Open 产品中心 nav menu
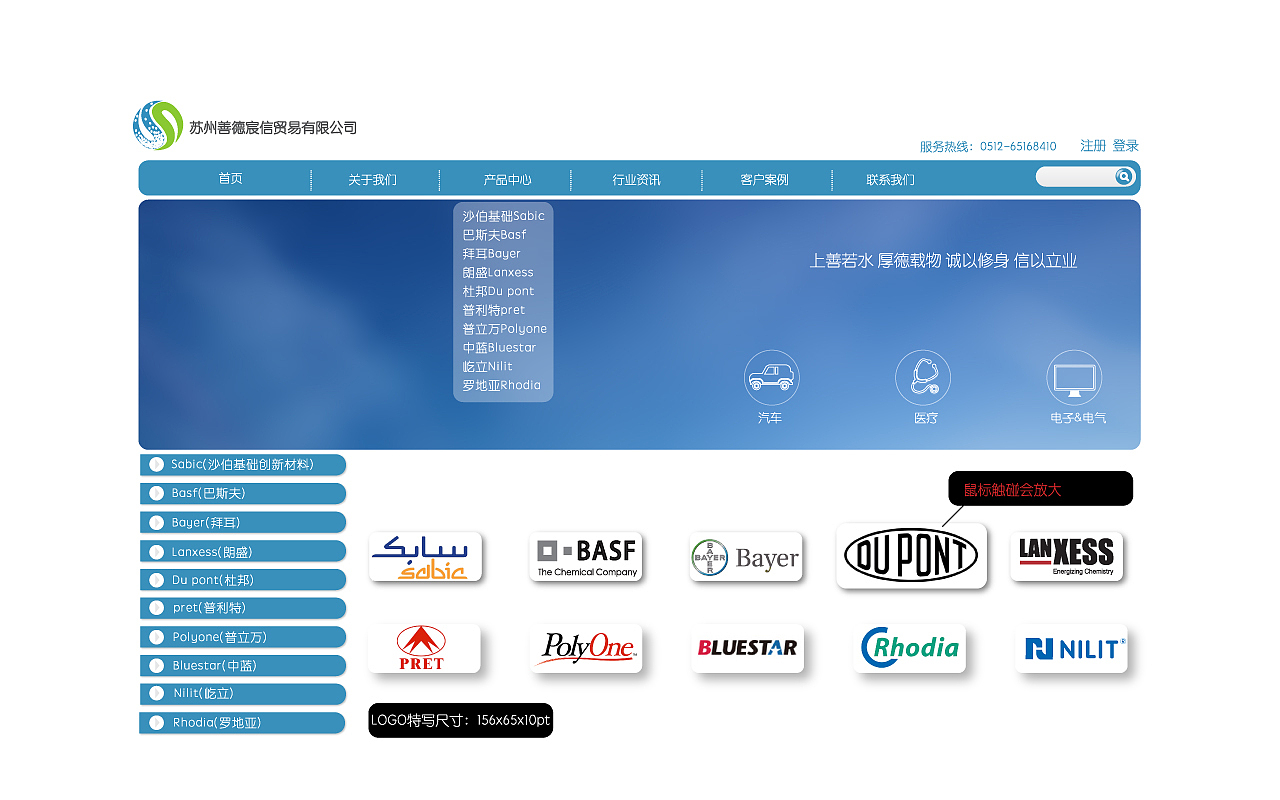The image size is (1280, 800). coord(507,180)
